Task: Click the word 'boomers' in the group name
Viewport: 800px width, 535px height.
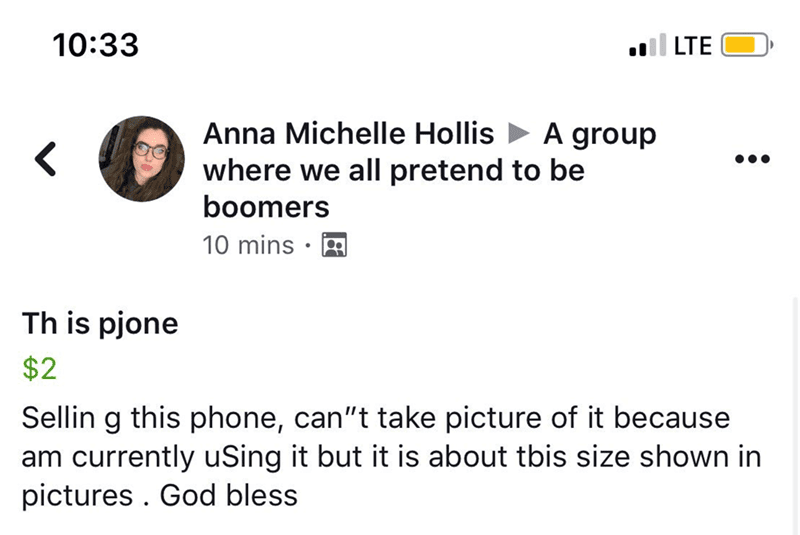Action: click(x=266, y=207)
